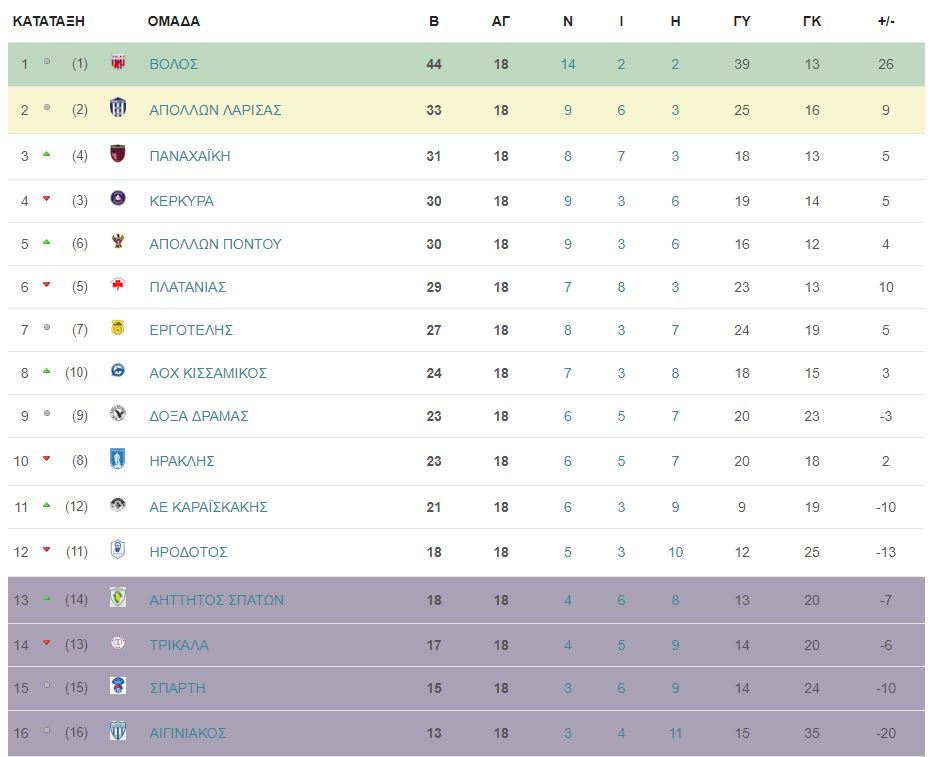Click the ΠΑΝΑΧΑΪΚΗ team badge
The width and height of the screenshot is (930, 757).
[118, 155]
